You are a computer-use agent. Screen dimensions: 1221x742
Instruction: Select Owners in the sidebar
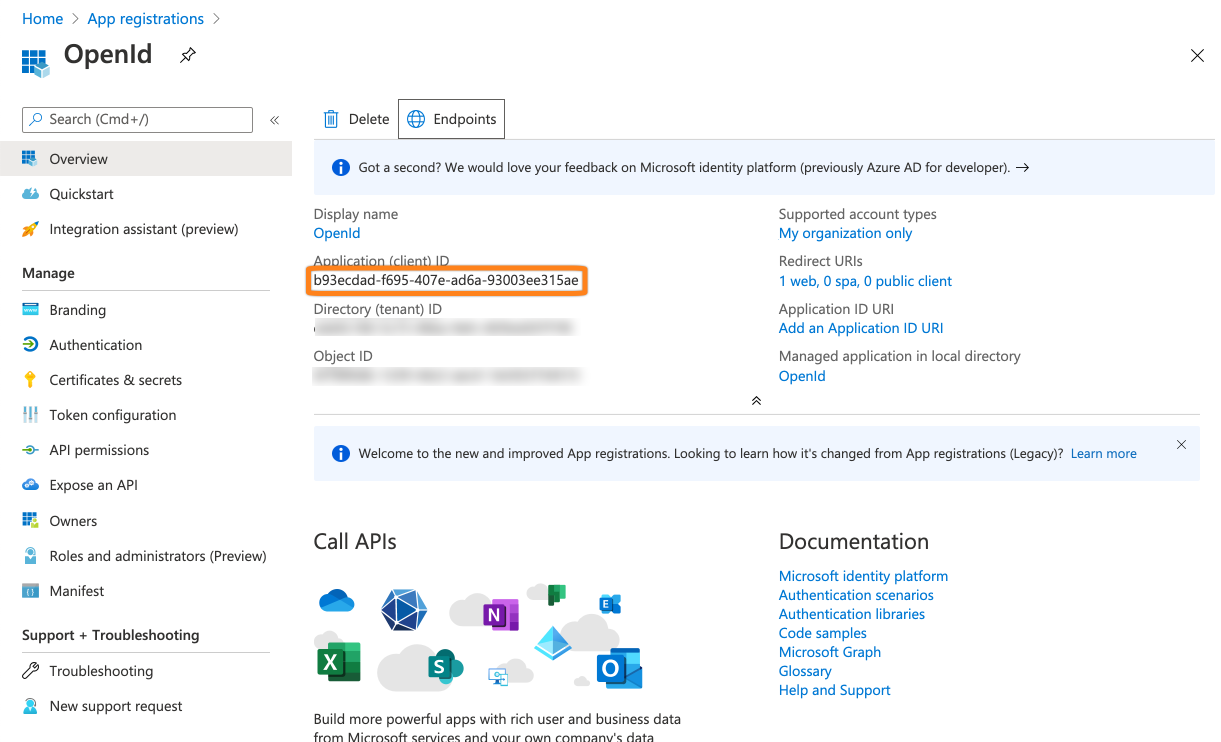coord(72,520)
